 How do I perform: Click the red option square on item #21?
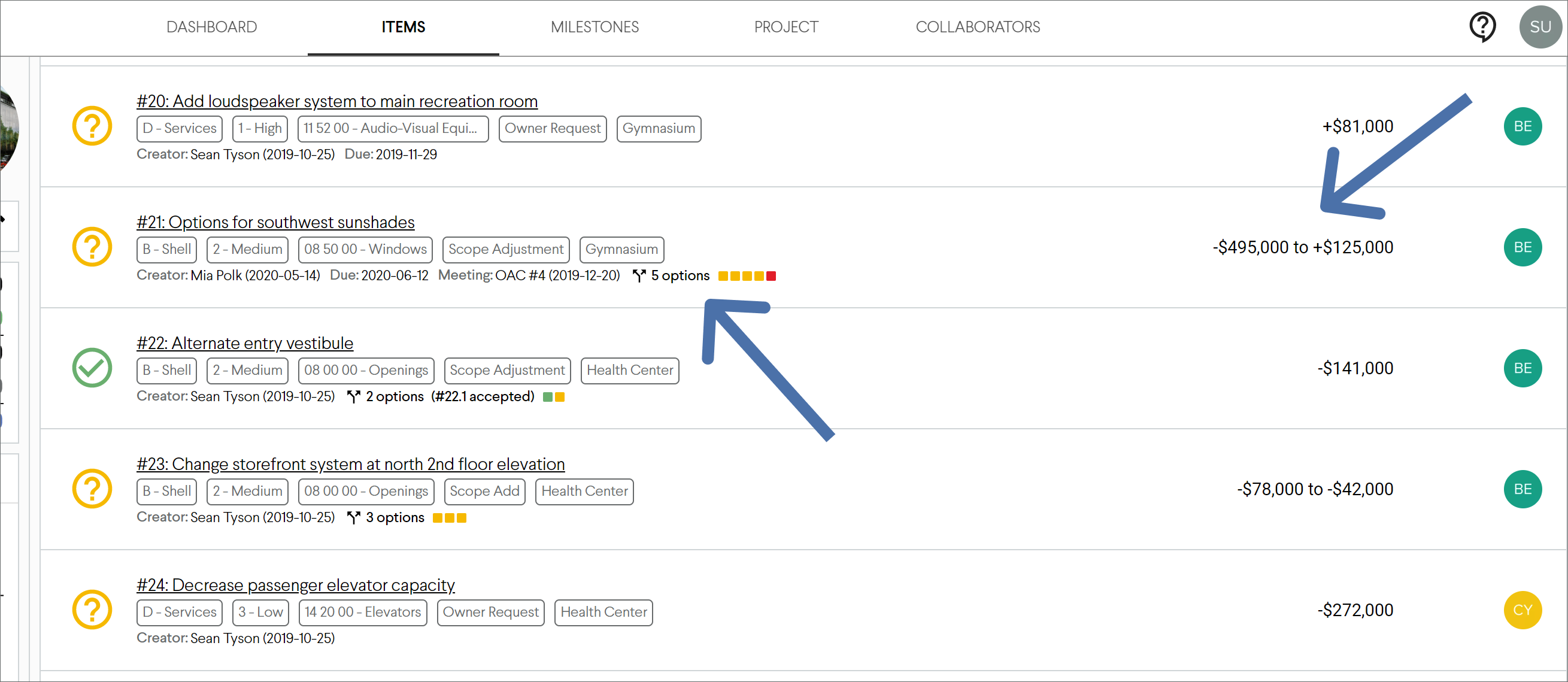(771, 276)
